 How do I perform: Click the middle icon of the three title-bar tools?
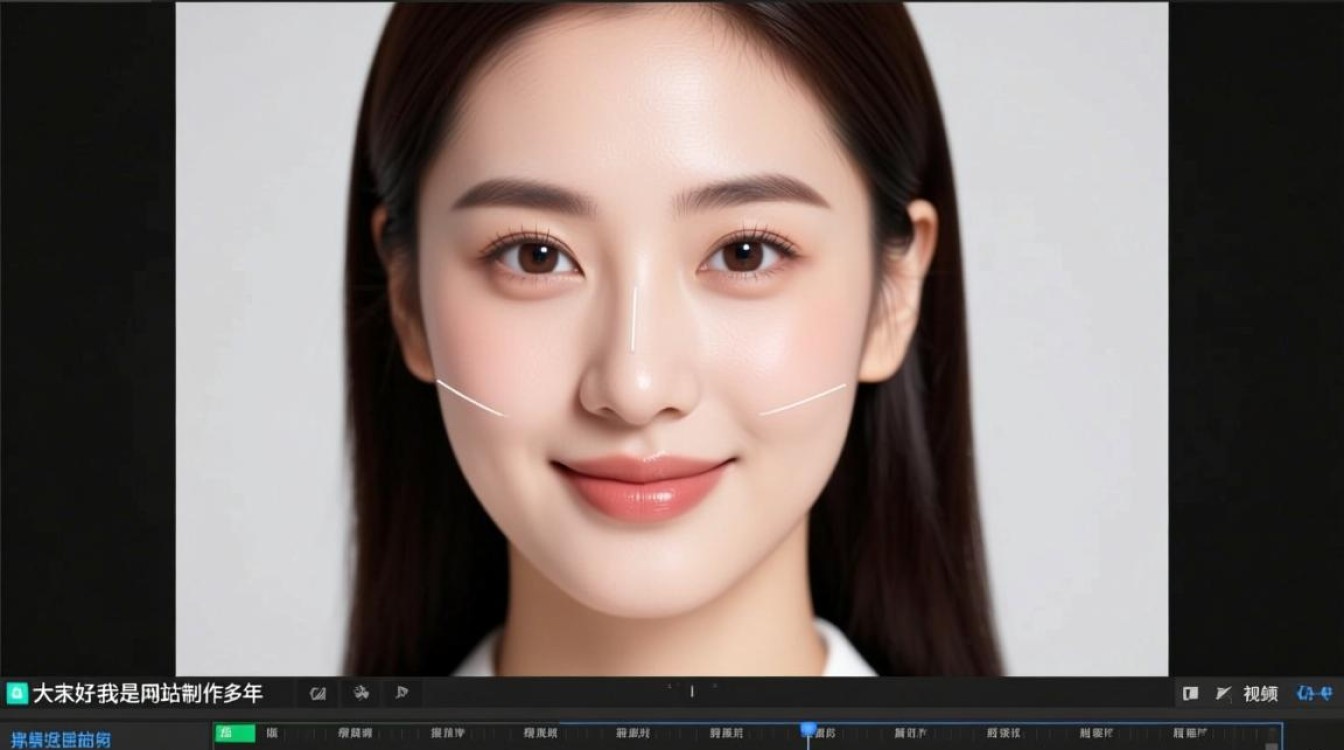(361, 693)
